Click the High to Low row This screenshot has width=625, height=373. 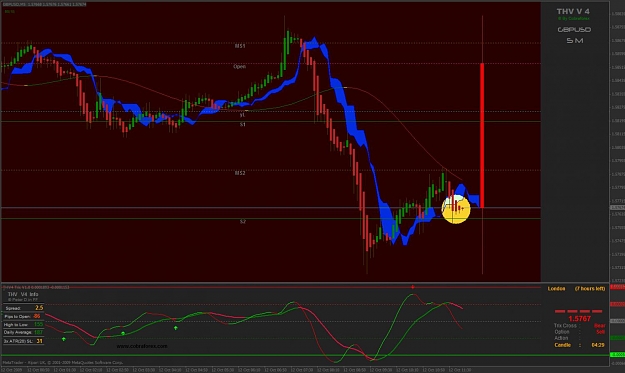tap(24, 324)
